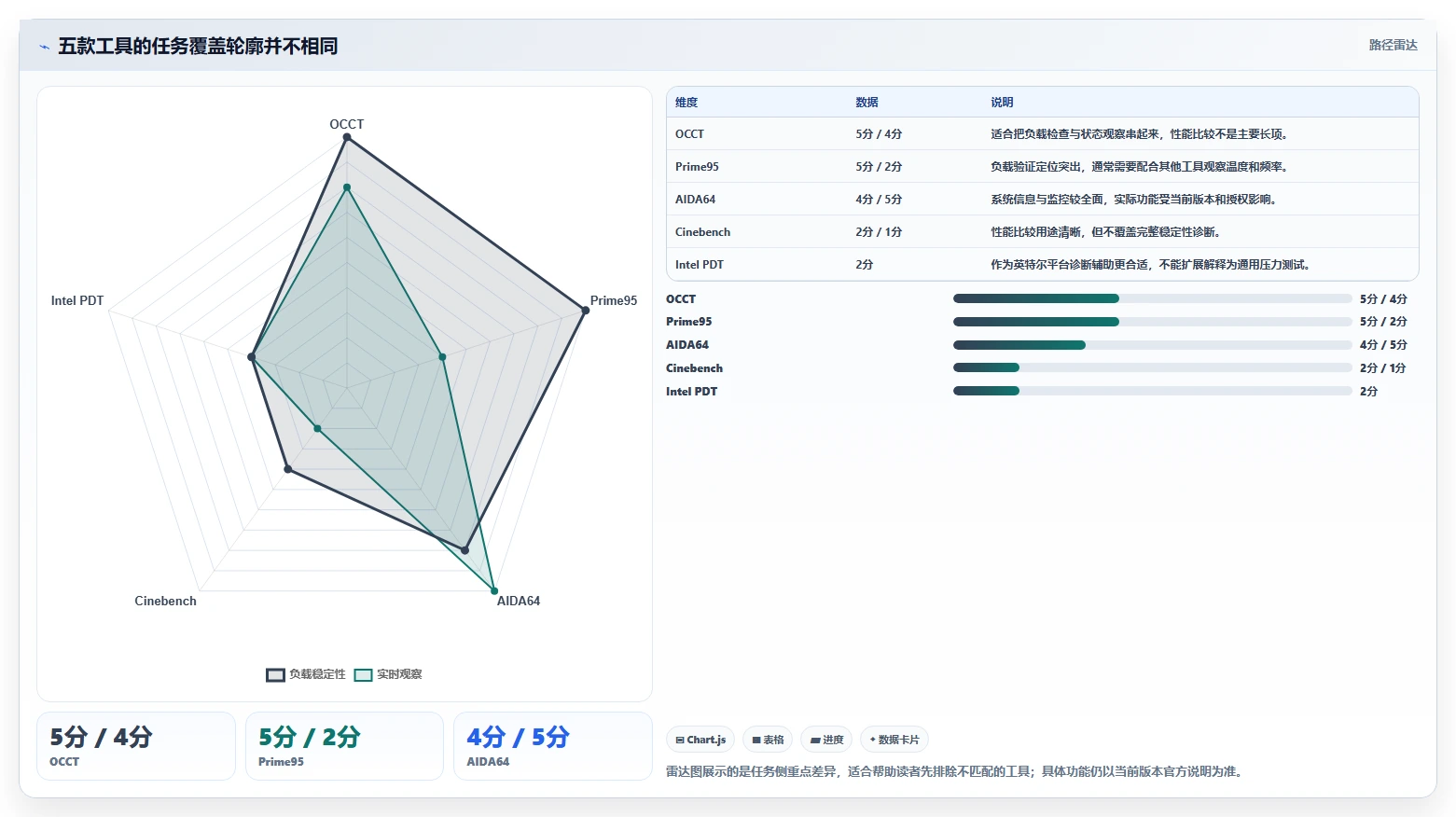Click the OCCT label in progress list
The height and width of the screenshot is (817, 1456).
681,298
